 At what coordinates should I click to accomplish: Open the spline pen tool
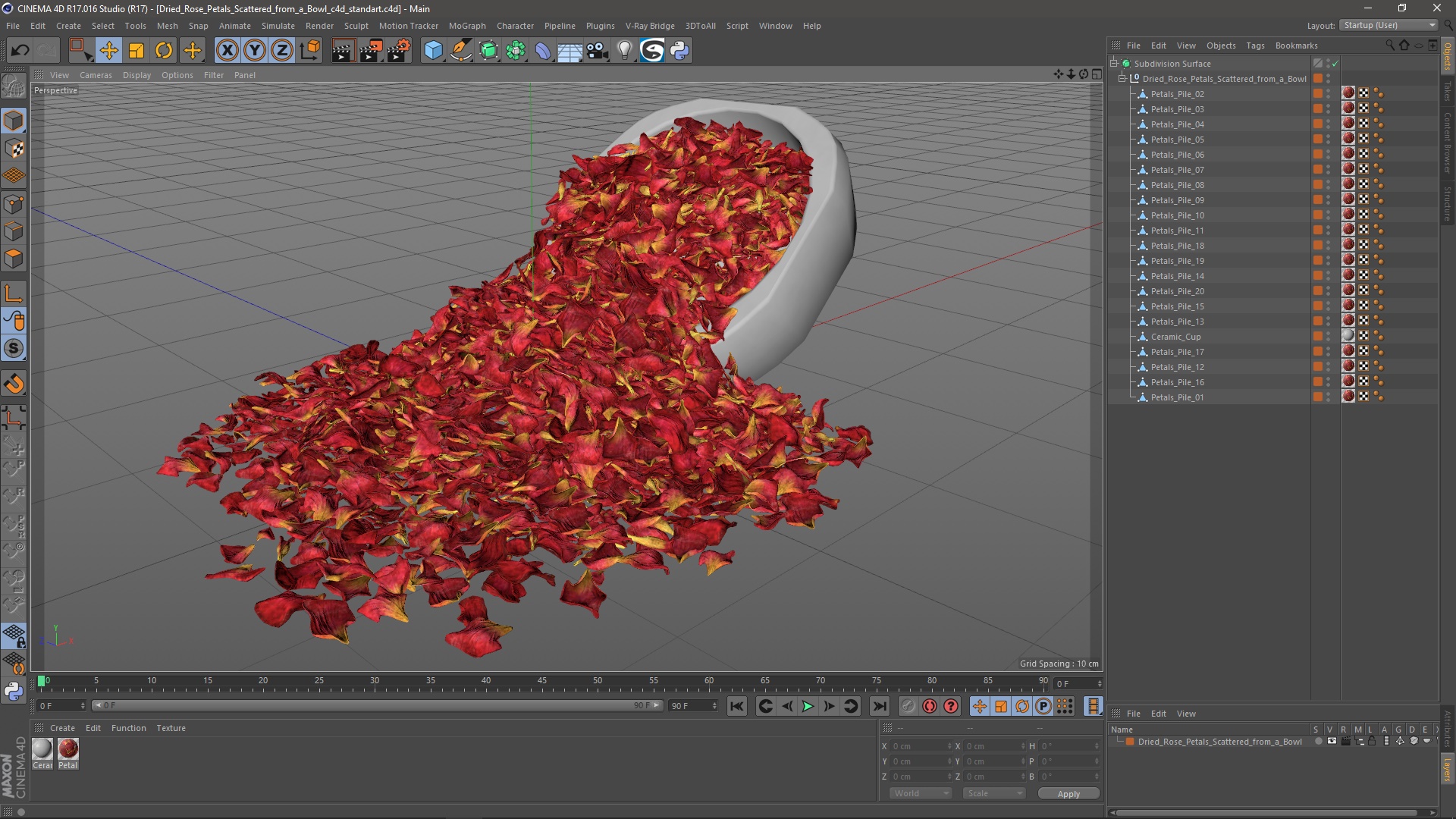point(461,51)
